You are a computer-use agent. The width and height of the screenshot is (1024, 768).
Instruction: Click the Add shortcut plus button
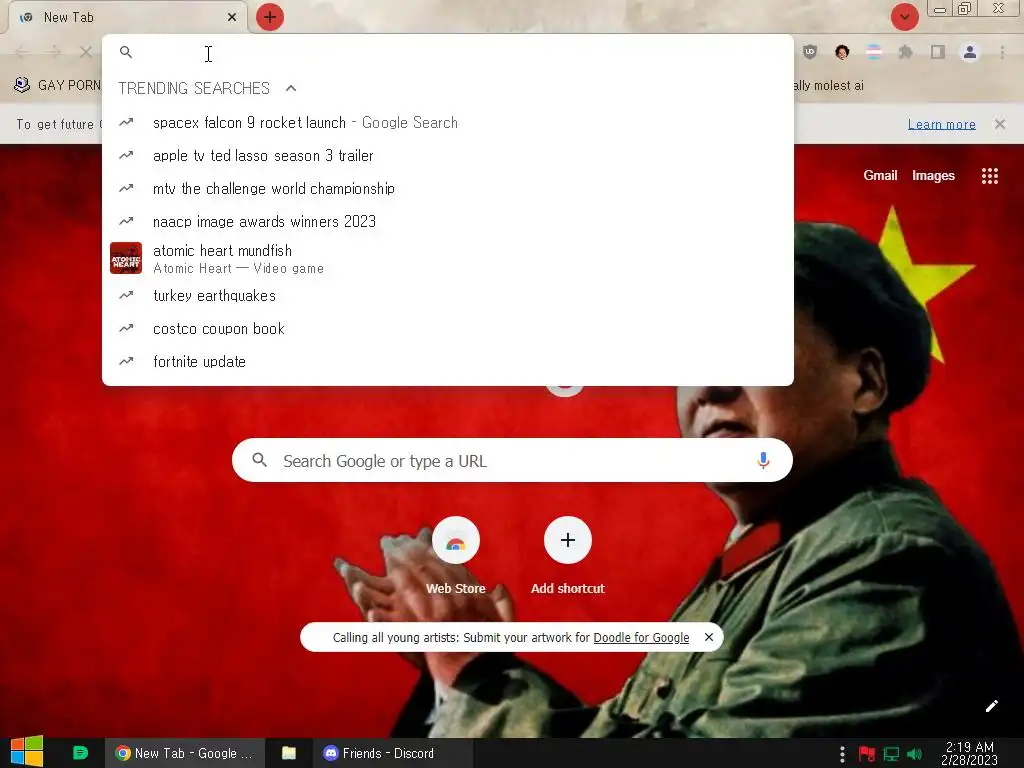568,540
